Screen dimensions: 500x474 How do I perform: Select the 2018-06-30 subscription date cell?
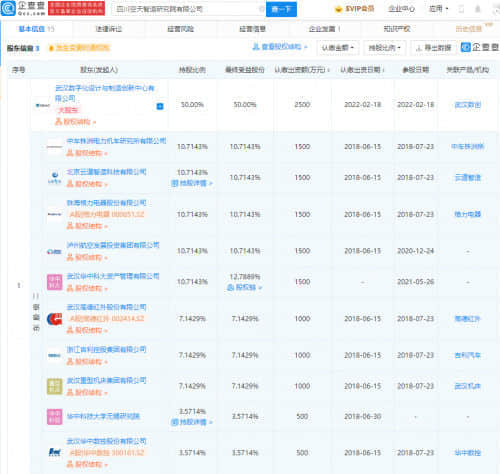[x=362, y=417]
